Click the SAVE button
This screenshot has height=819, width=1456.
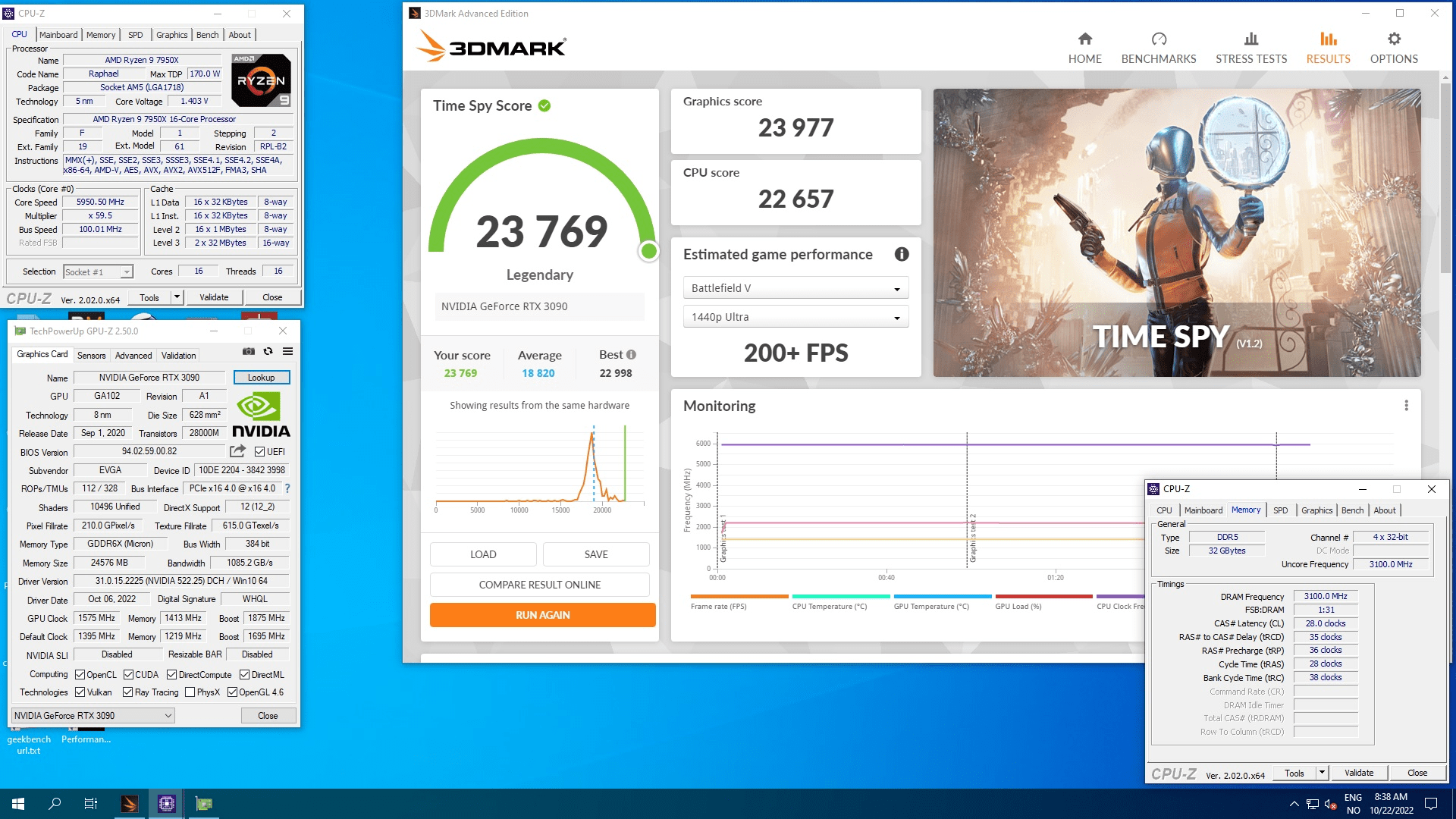click(x=596, y=554)
